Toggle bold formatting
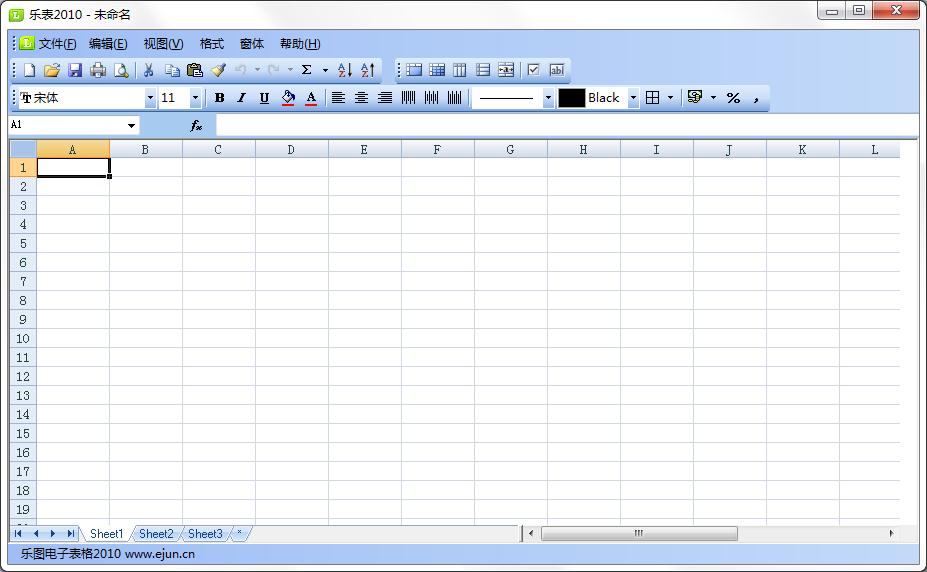 [x=219, y=98]
